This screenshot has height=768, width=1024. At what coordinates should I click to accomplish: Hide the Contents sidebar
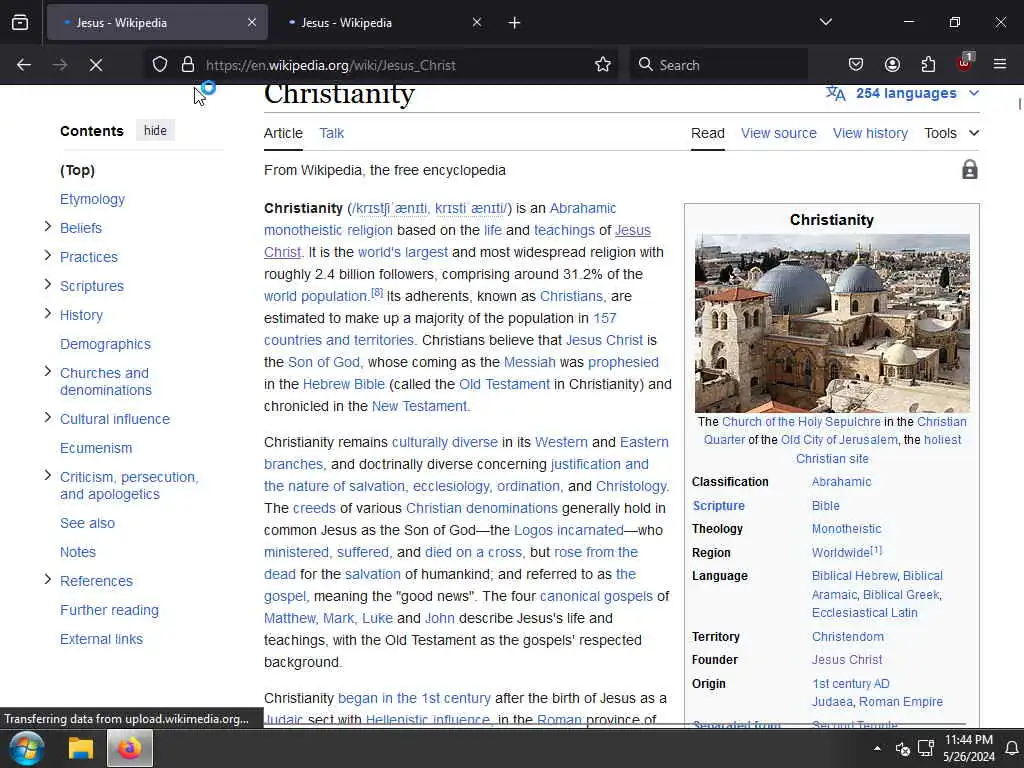pyautogui.click(x=155, y=131)
